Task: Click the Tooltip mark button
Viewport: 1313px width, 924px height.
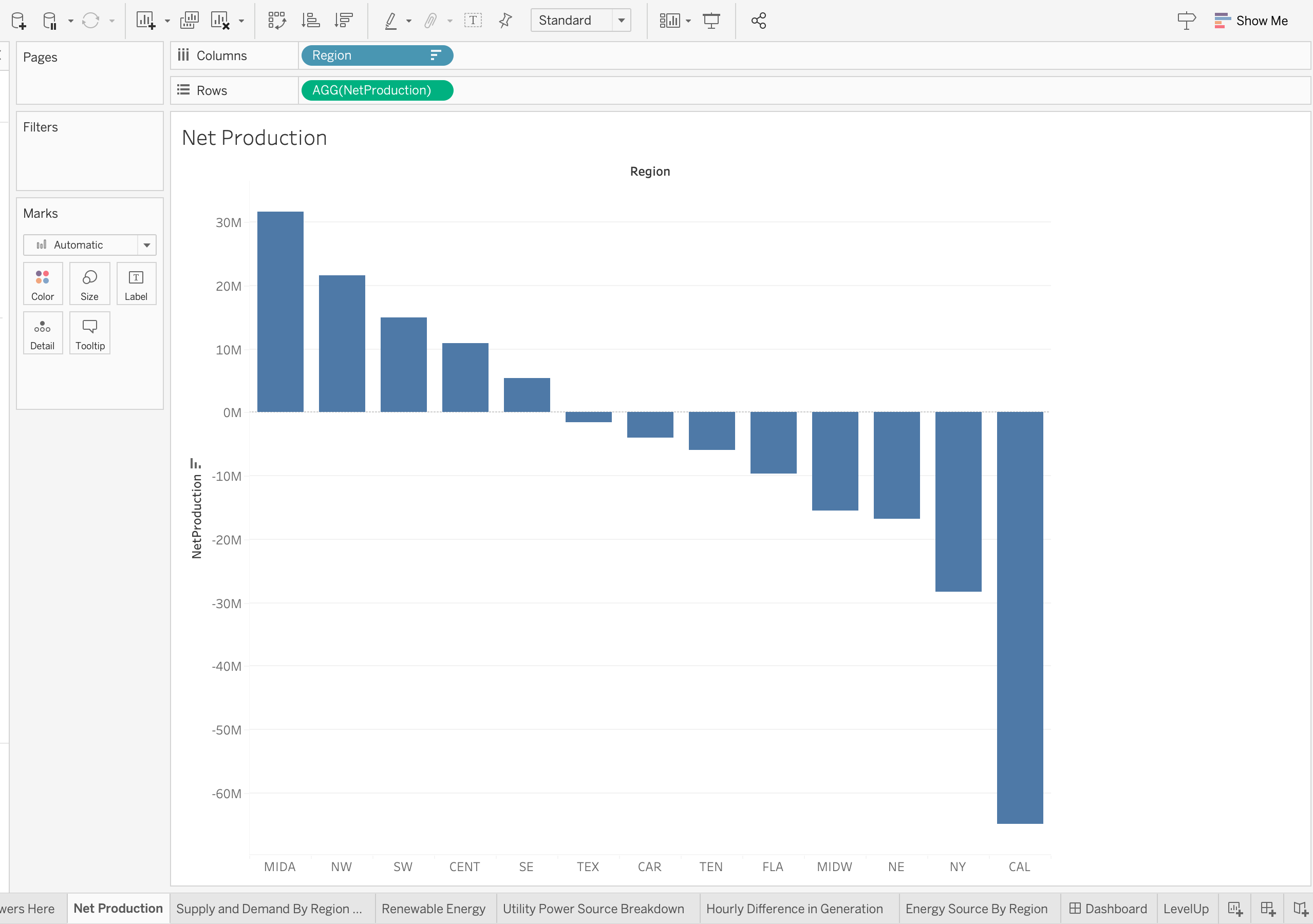Action: (89, 334)
